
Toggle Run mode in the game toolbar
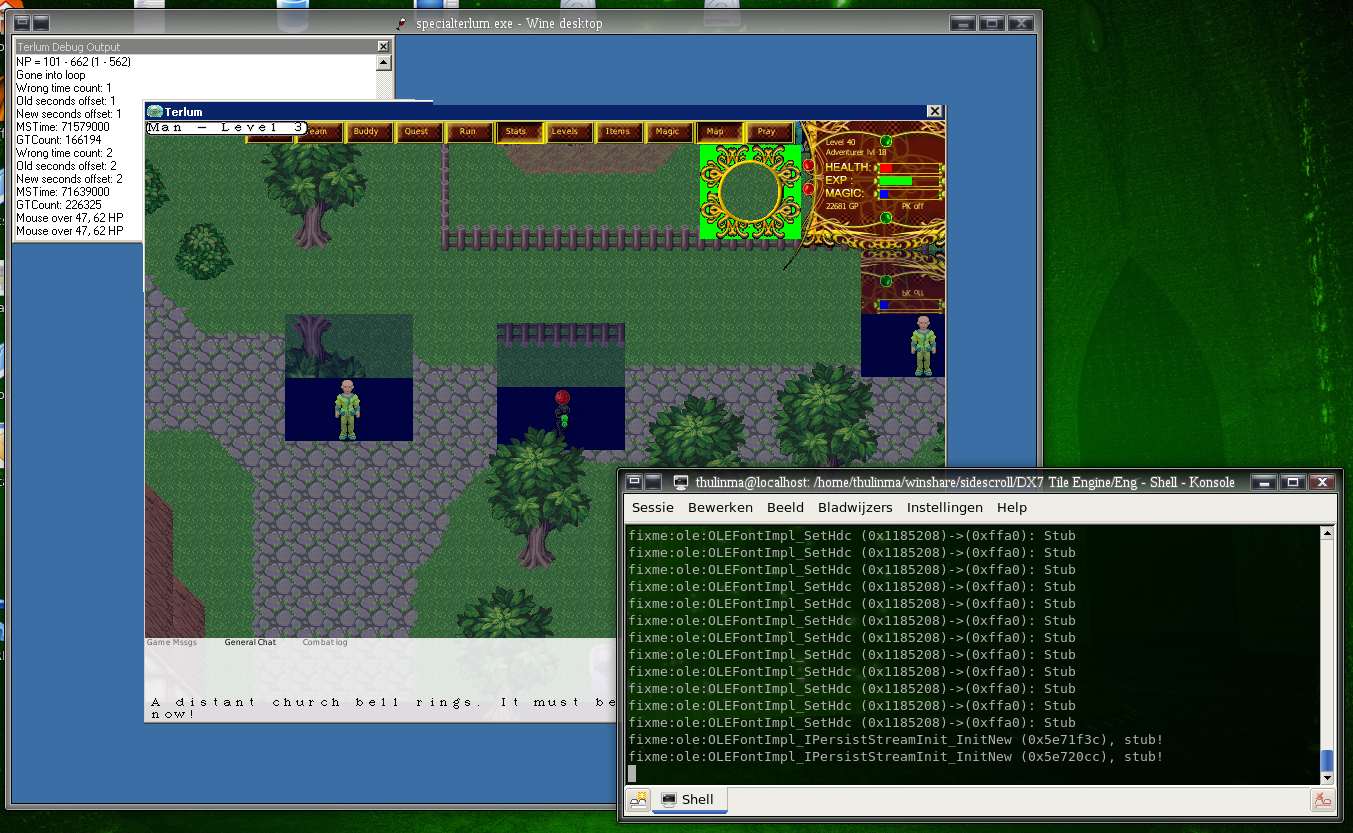point(467,132)
